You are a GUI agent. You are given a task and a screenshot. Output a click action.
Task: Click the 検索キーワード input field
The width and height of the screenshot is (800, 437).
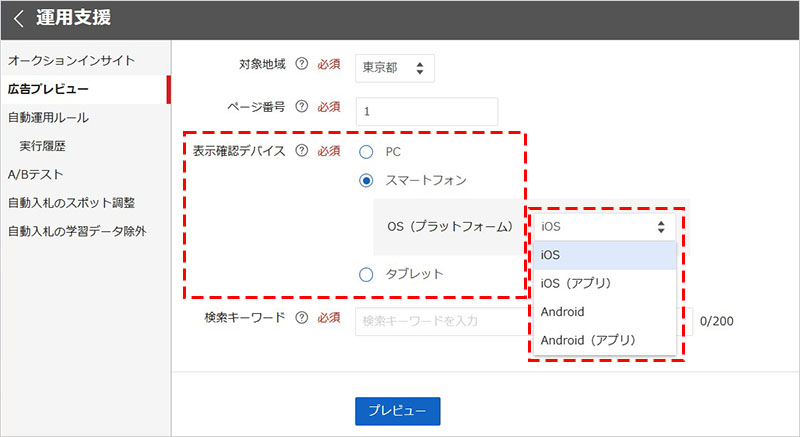[x=440, y=320]
